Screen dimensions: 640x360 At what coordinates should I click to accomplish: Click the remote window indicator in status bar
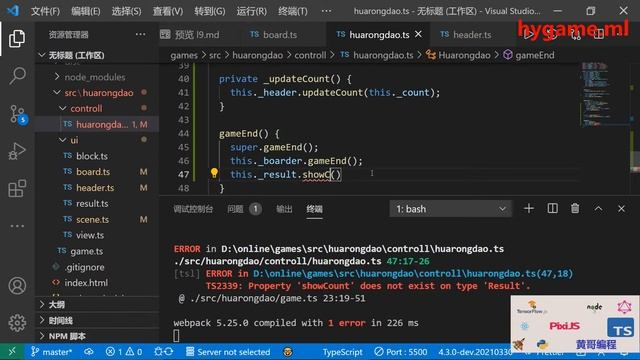(12, 351)
